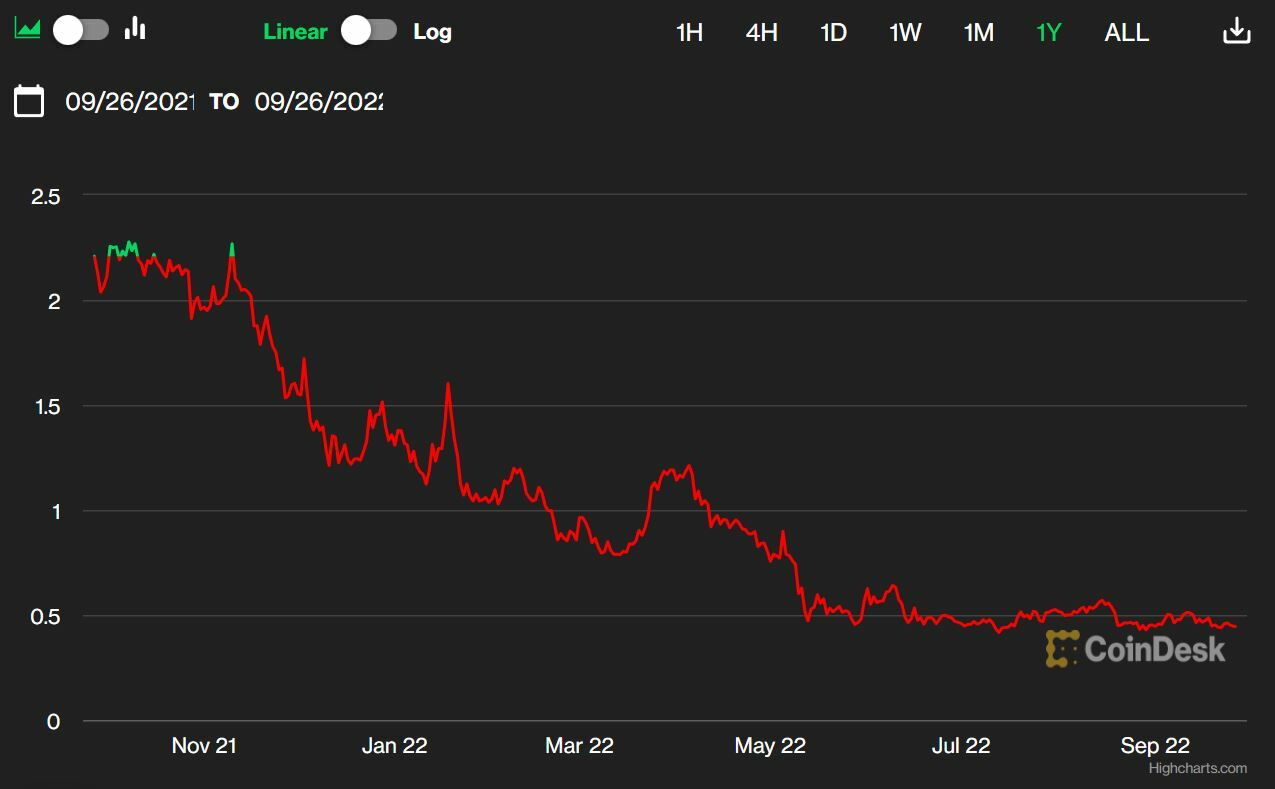1275x789 pixels.
Task: Switch to the 4H time range
Action: click(x=762, y=33)
